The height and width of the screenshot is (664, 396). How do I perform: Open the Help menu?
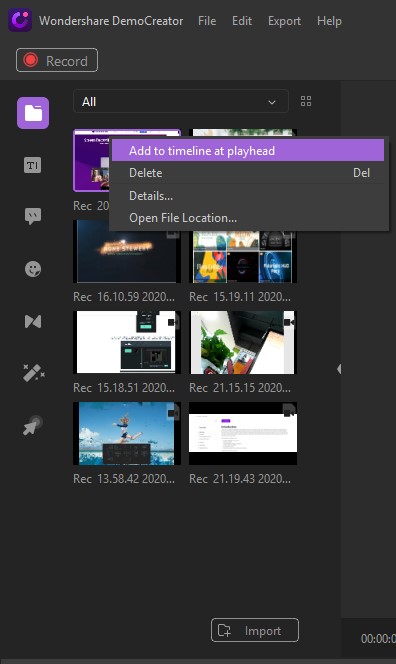[x=329, y=21]
